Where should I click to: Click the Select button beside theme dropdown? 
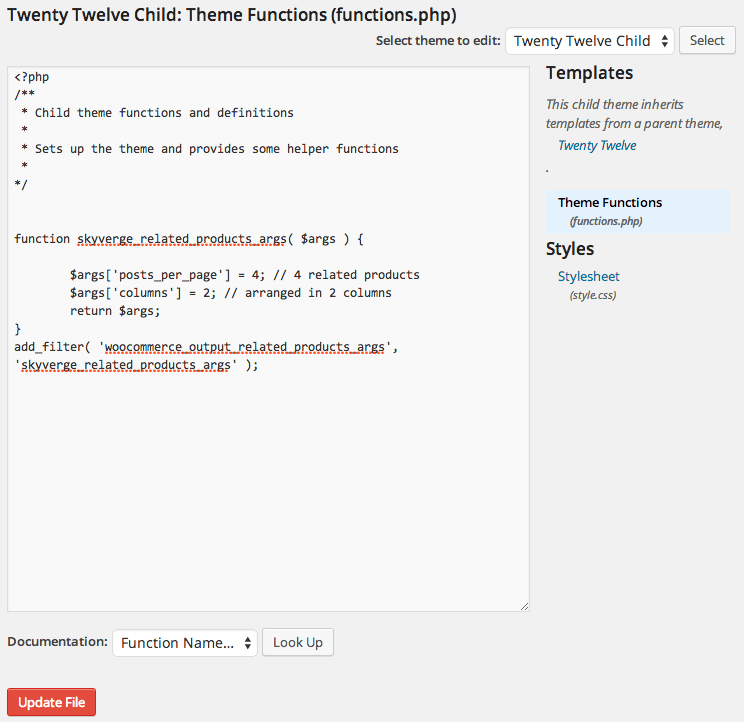pyautogui.click(x=707, y=40)
